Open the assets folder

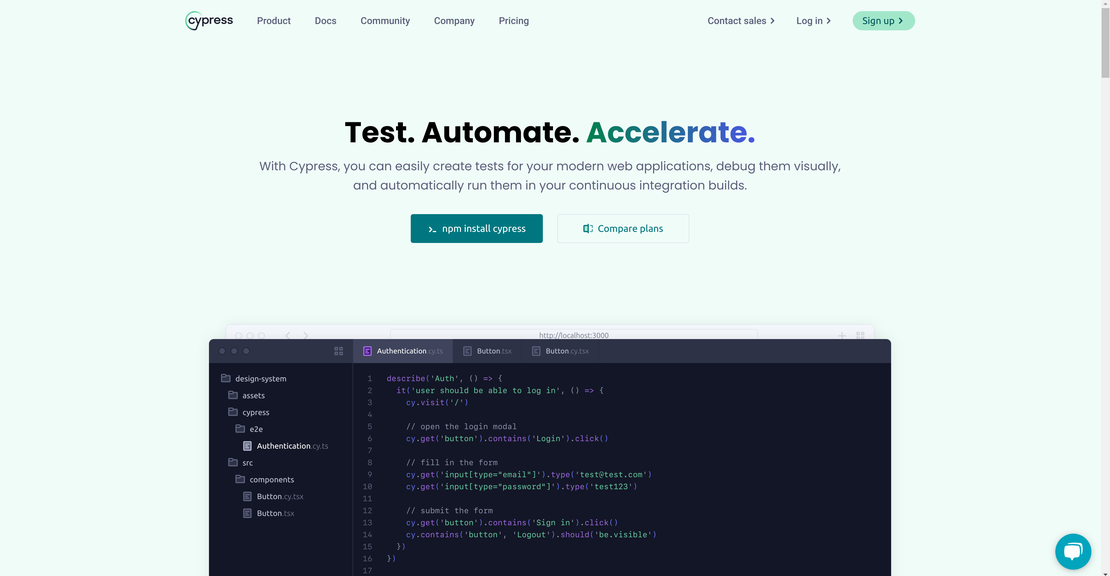[x=246, y=396]
